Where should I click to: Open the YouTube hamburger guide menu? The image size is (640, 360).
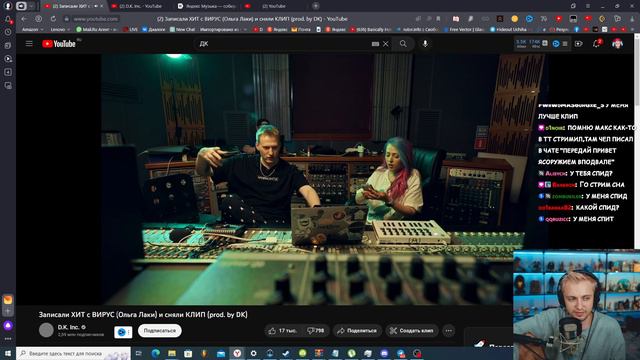[x=29, y=44]
